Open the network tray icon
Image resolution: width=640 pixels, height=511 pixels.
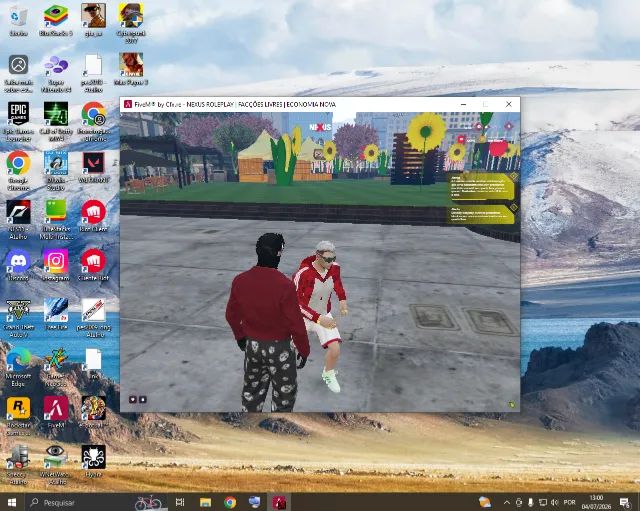point(542,502)
